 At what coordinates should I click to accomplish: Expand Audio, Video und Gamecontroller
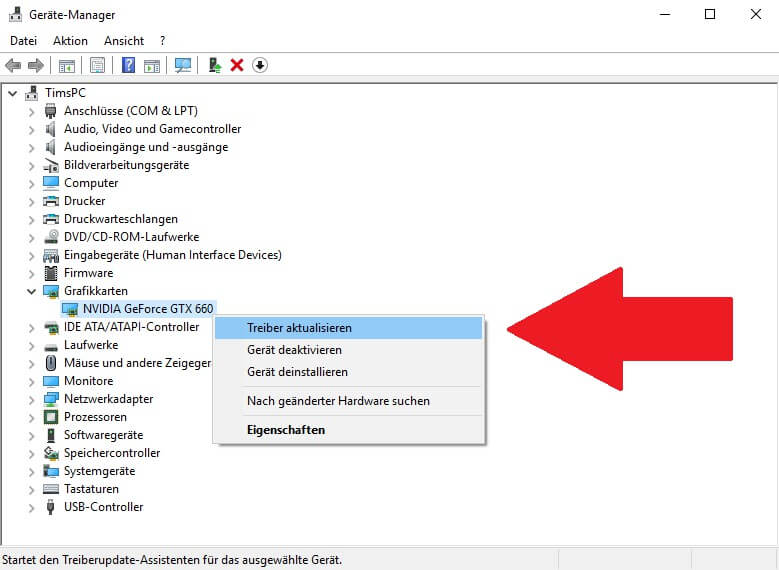31,129
